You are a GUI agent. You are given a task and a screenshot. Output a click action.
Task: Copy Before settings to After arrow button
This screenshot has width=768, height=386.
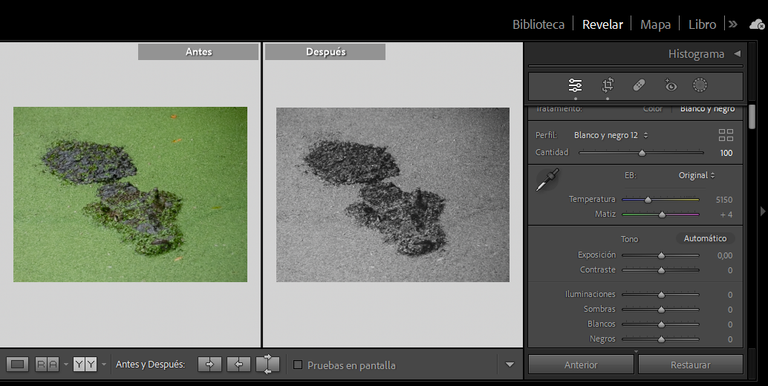pyautogui.click(x=210, y=364)
